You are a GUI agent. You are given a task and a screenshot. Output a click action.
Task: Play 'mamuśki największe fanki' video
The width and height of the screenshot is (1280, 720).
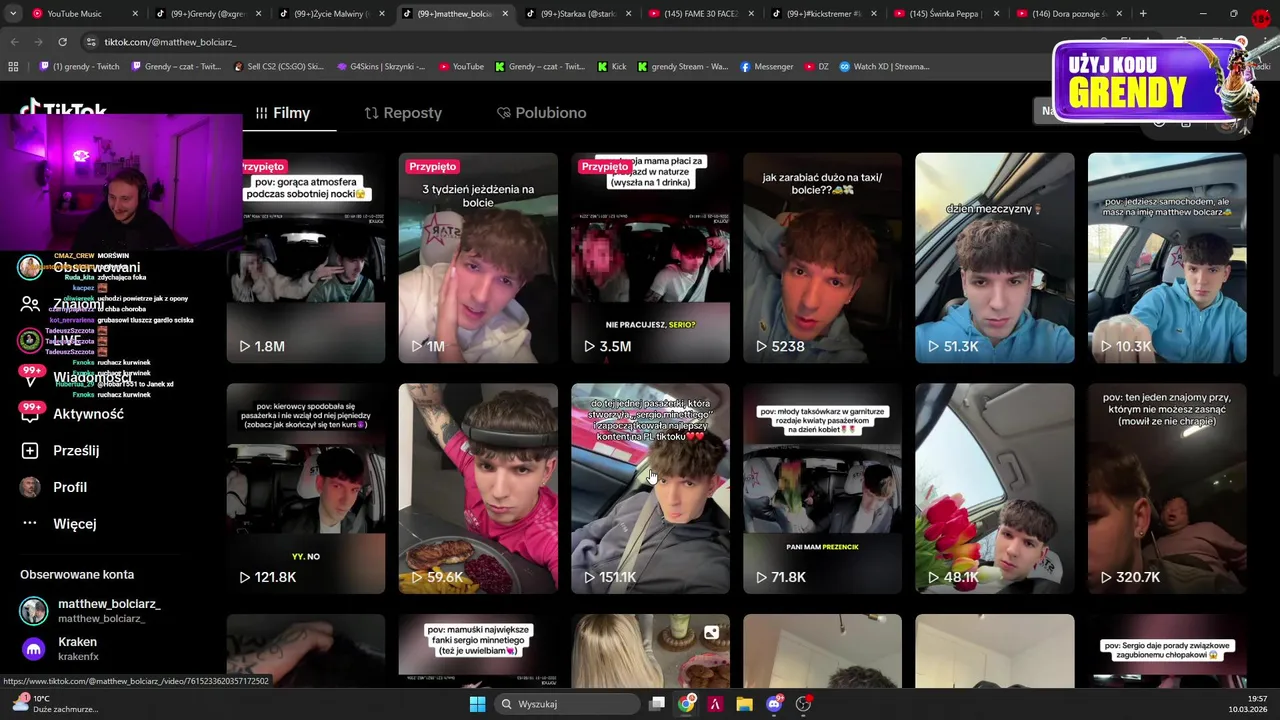pyautogui.click(x=478, y=651)
